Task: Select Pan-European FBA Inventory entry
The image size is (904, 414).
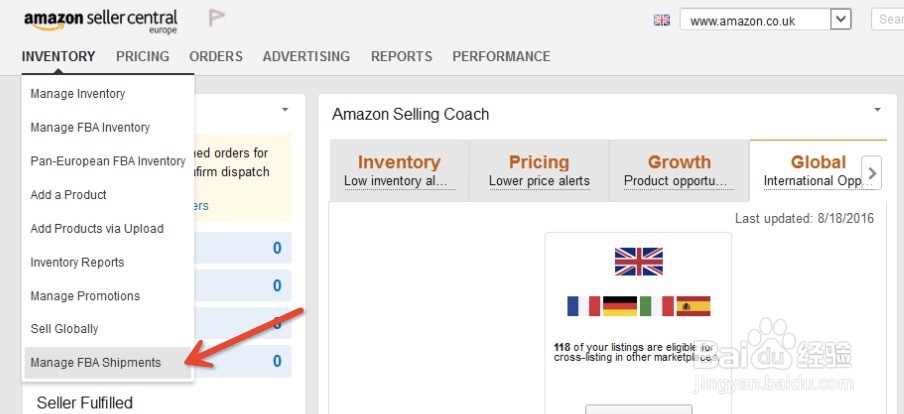Action: 108,161
